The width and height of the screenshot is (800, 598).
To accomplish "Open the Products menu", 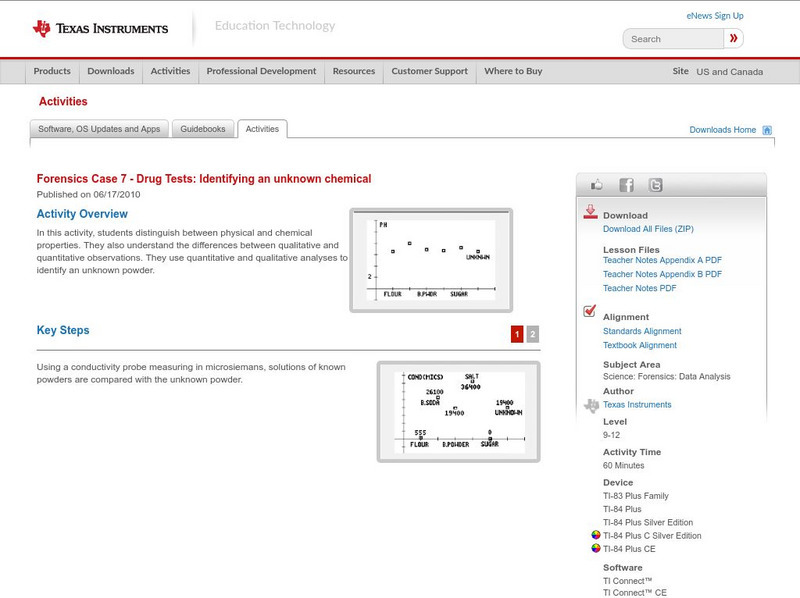I will tap(52, 71).
